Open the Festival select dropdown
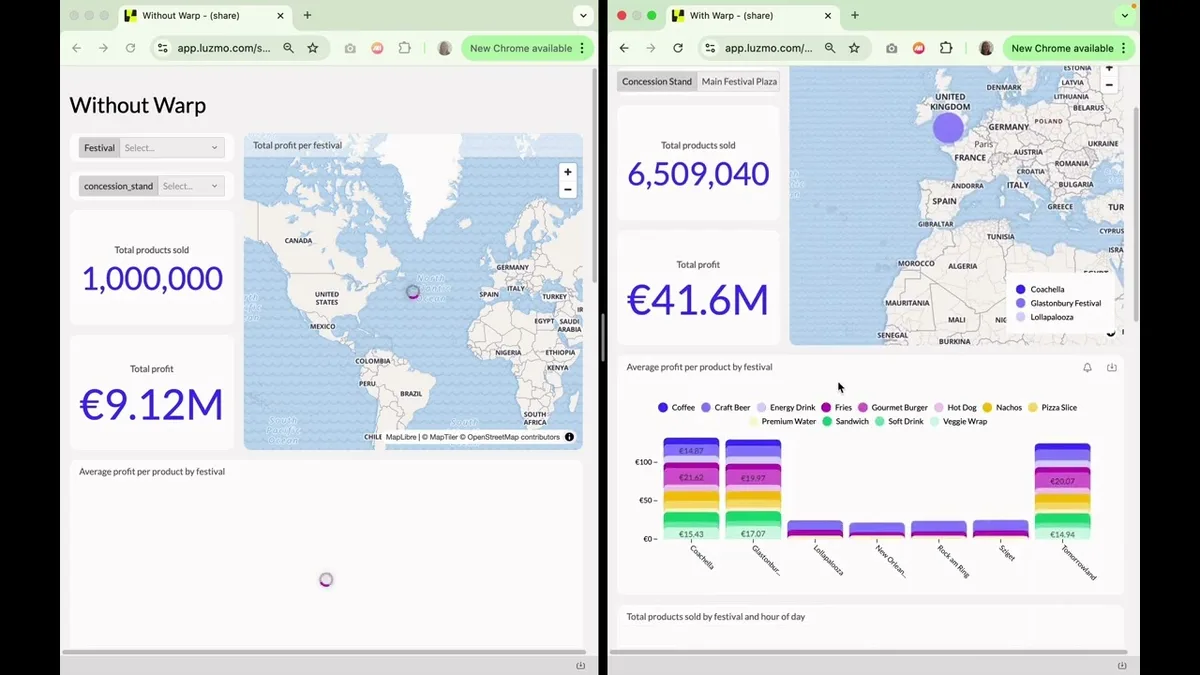The height and width of the screenshot is (675, 1200). pos(172,148)
